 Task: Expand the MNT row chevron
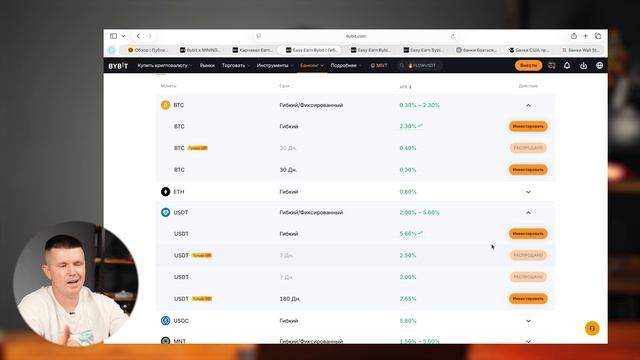coord(528,341)
